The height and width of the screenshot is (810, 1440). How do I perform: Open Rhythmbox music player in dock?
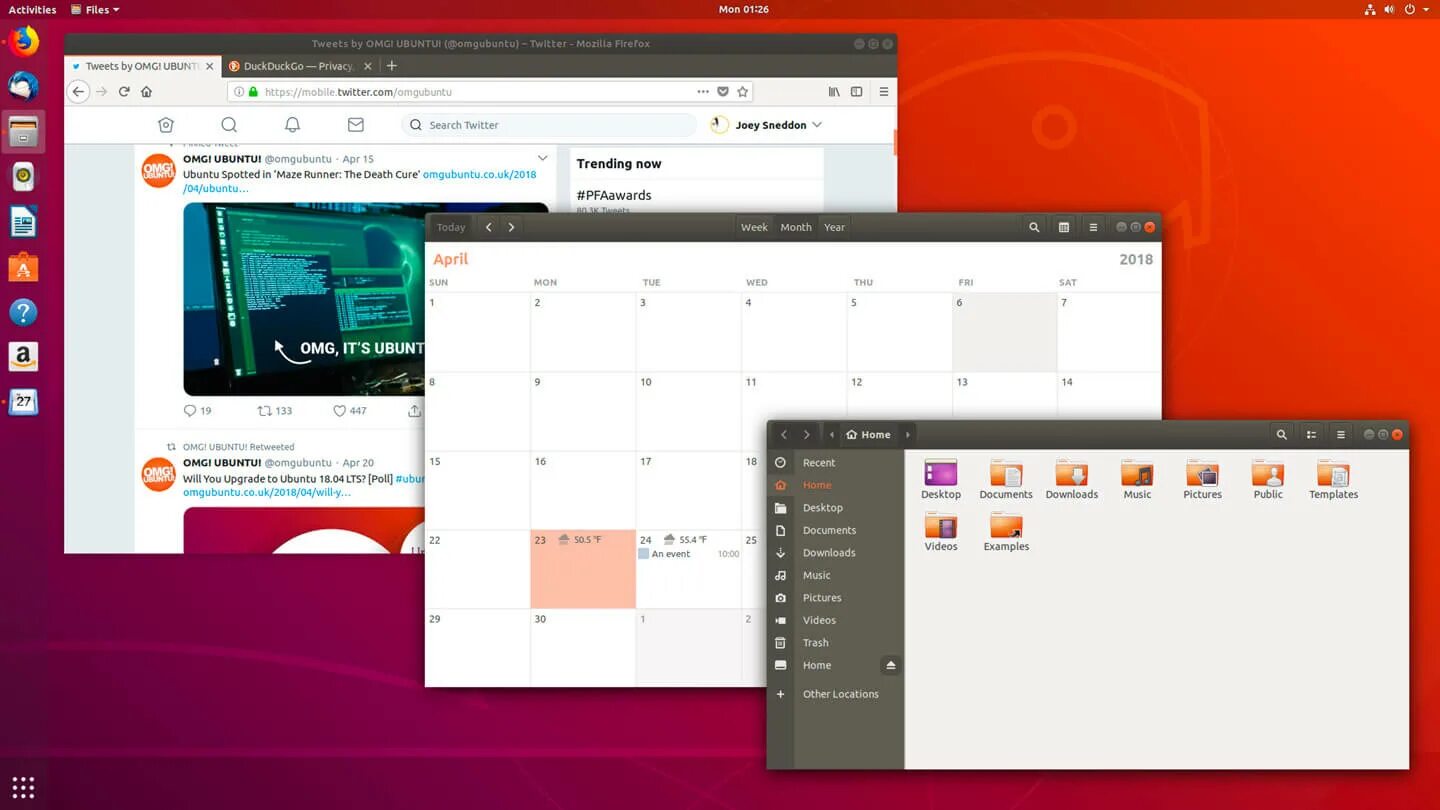point(23,177)
